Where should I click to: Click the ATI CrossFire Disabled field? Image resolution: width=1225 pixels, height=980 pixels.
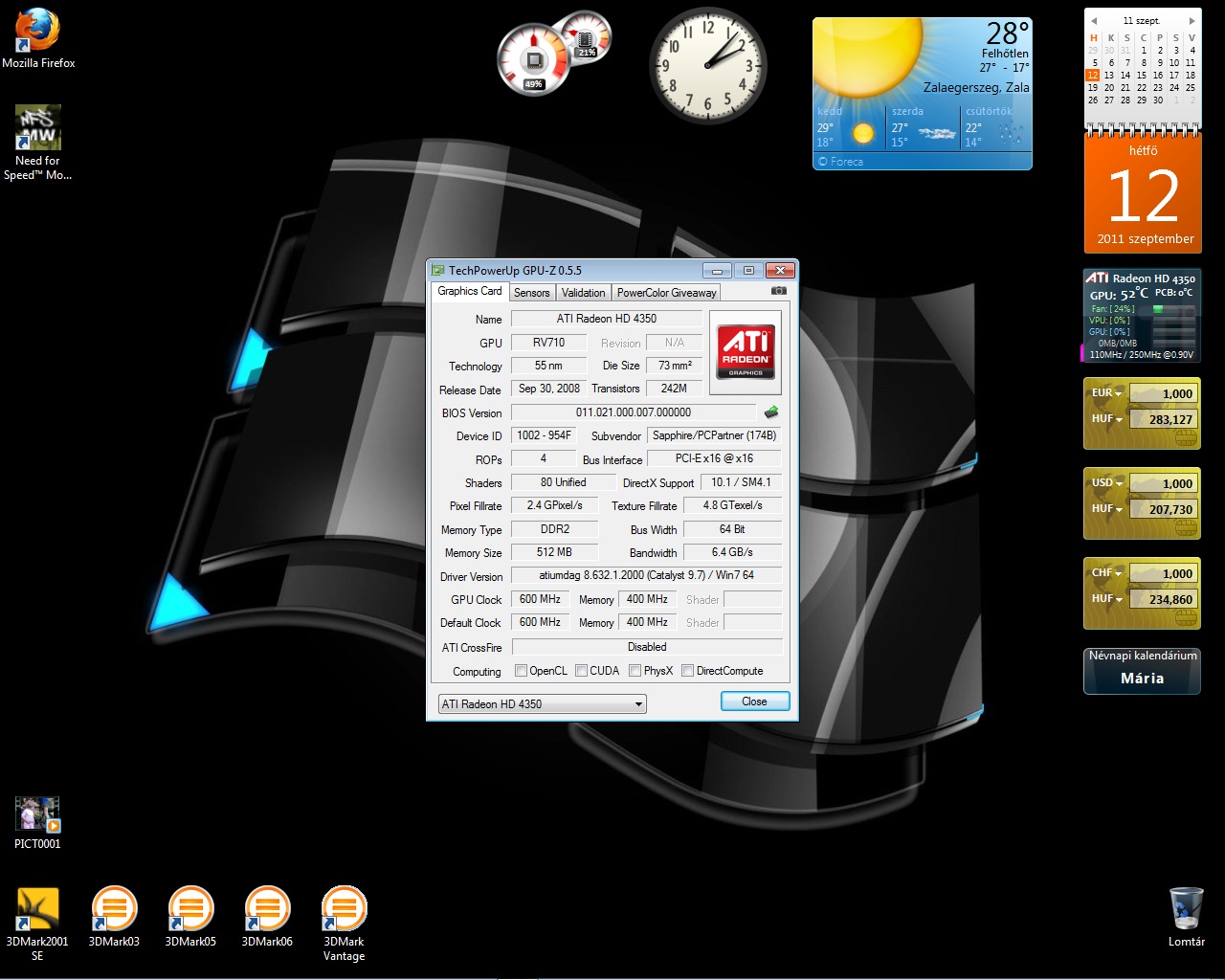point(647,647)
